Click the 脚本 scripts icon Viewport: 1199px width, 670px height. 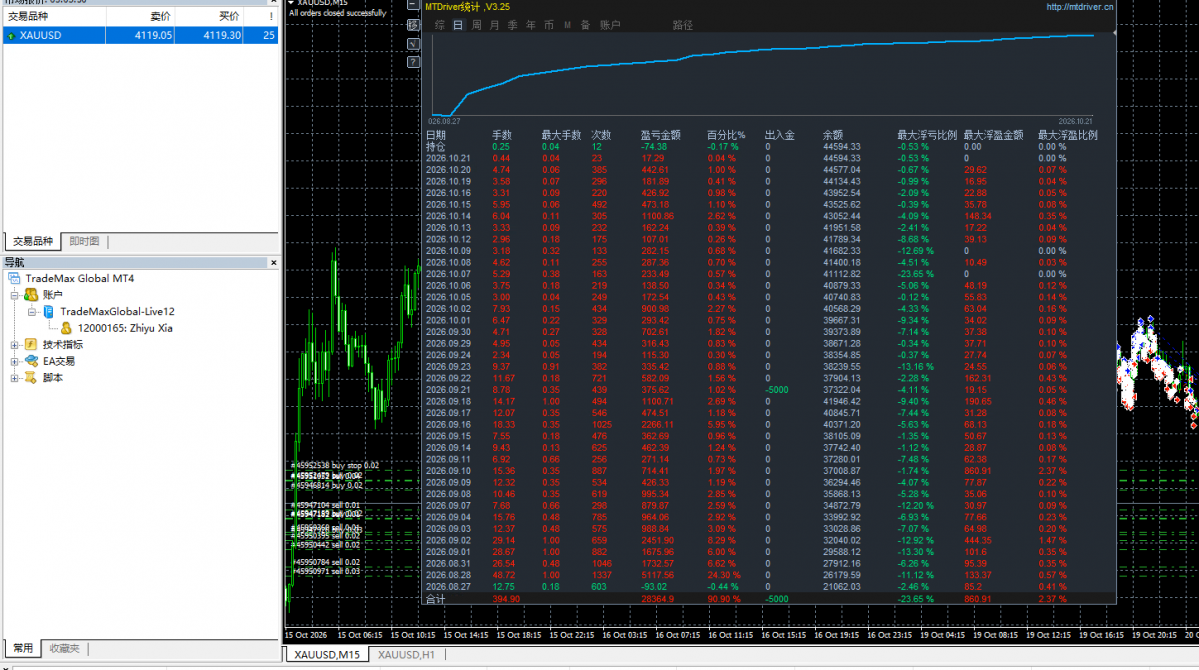click(31, 378)
